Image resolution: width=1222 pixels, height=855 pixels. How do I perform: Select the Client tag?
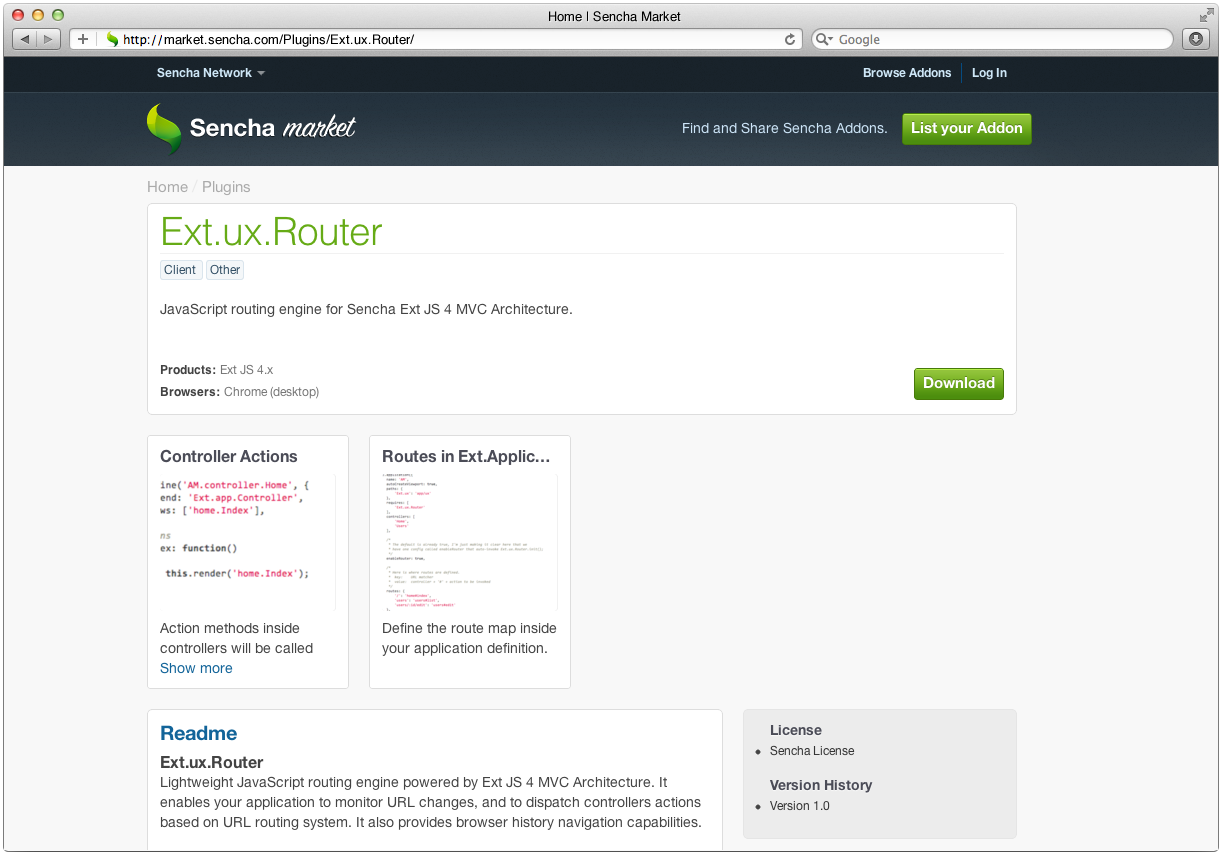180,270
